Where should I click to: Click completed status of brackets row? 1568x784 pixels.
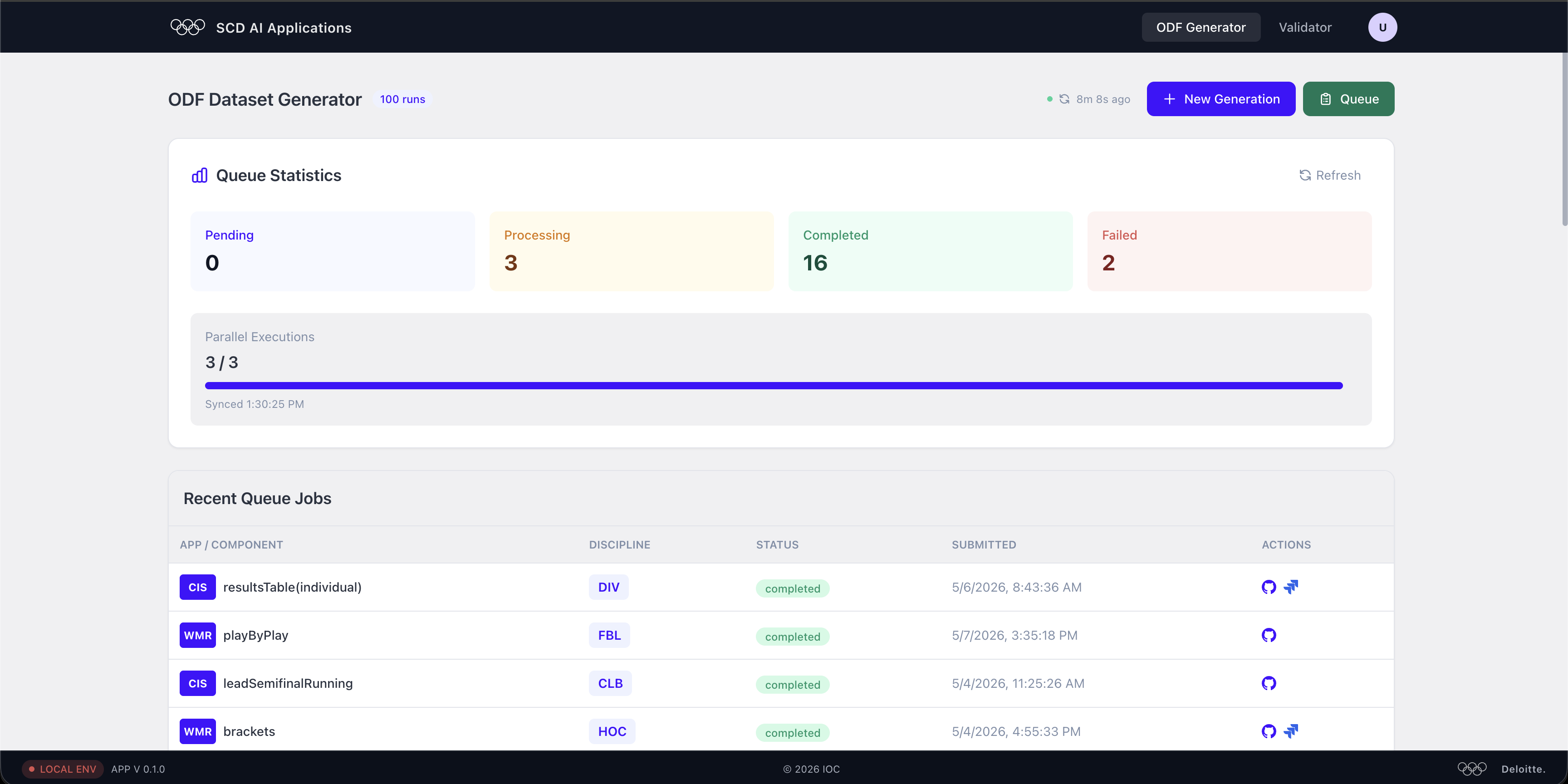[793, 733]
